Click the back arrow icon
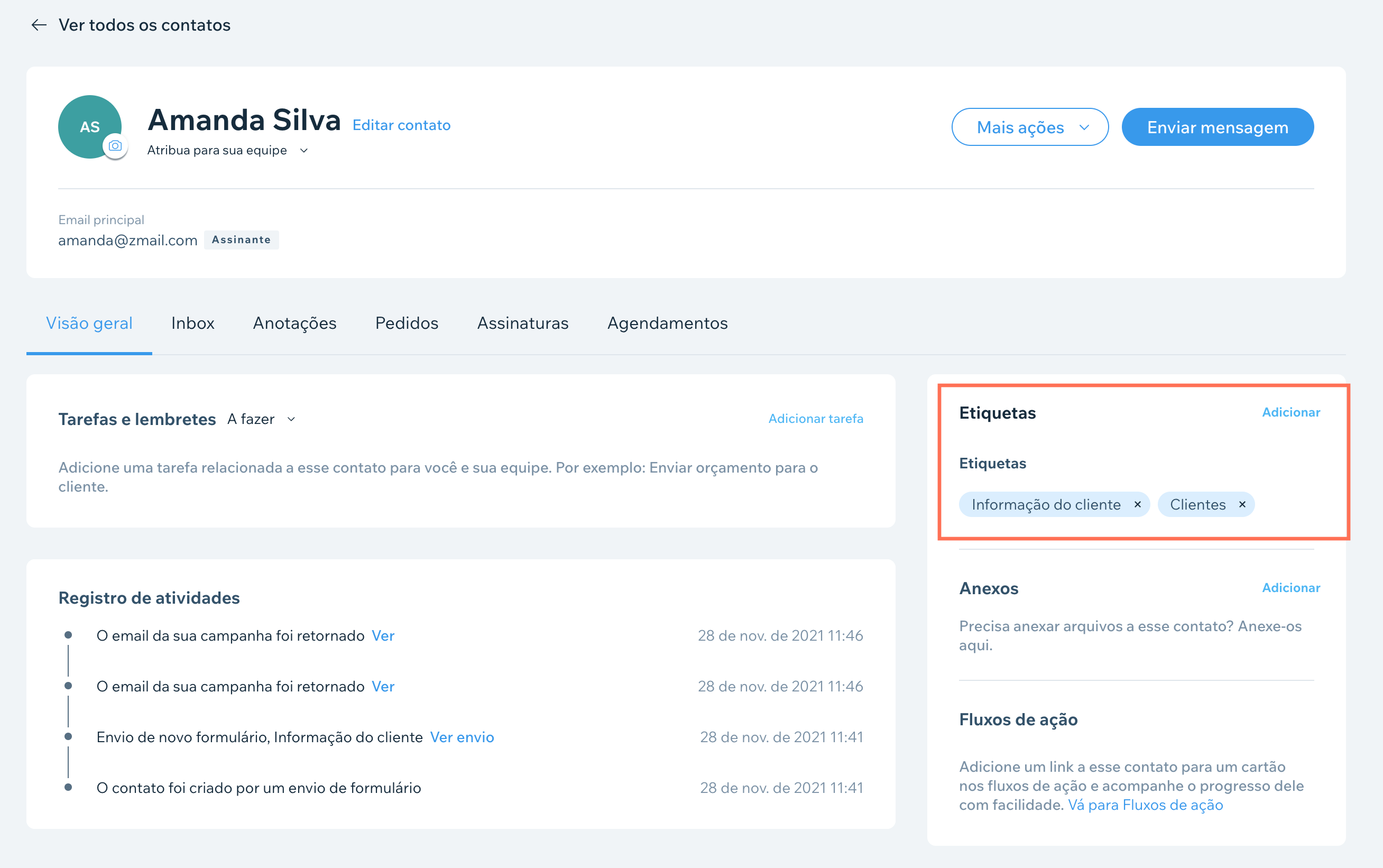1383x868 pixels. (x=39, y=25)
